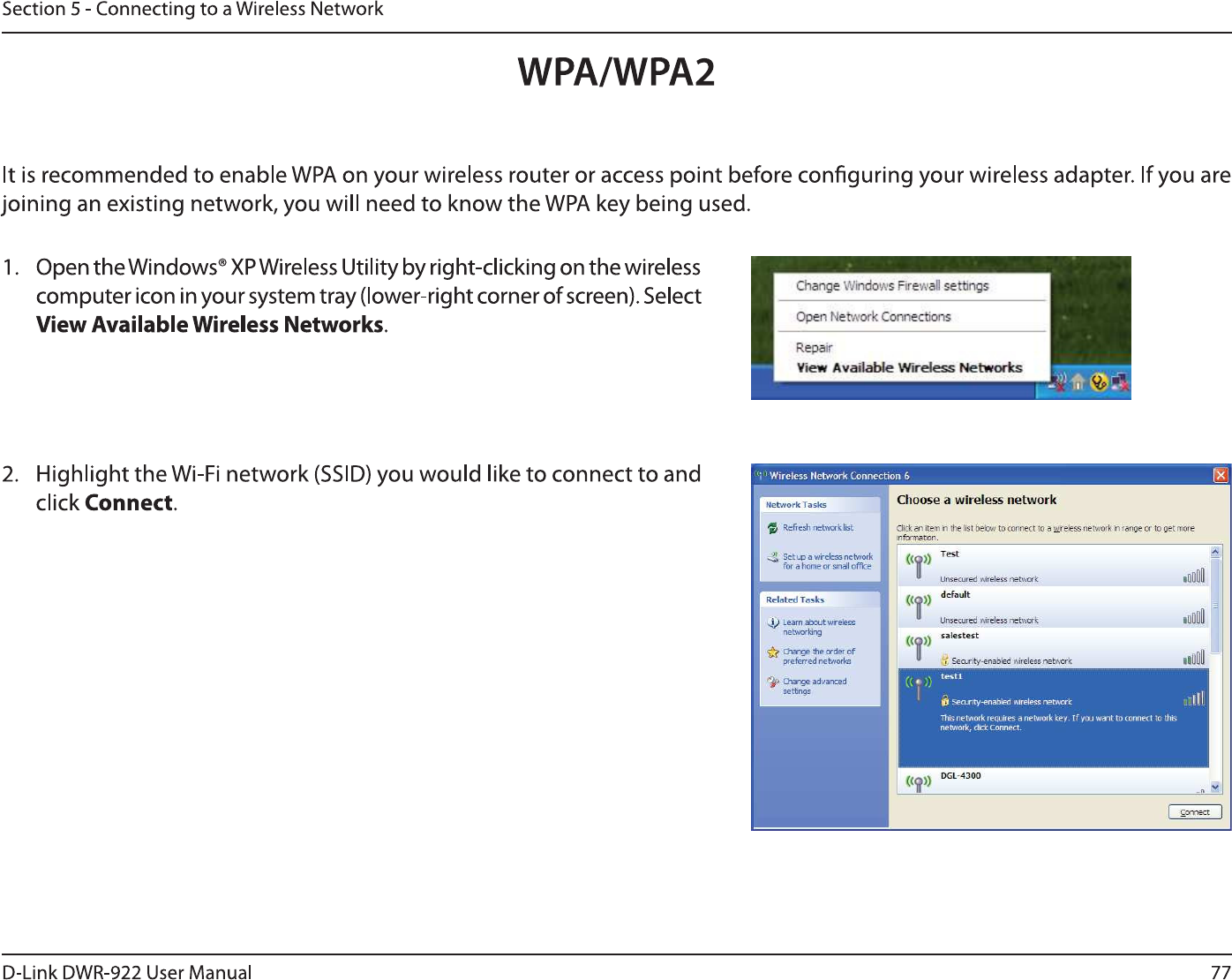1232x980 pixels.
Task: Select the network name 'Test'
Action: [x=950, y=554]
